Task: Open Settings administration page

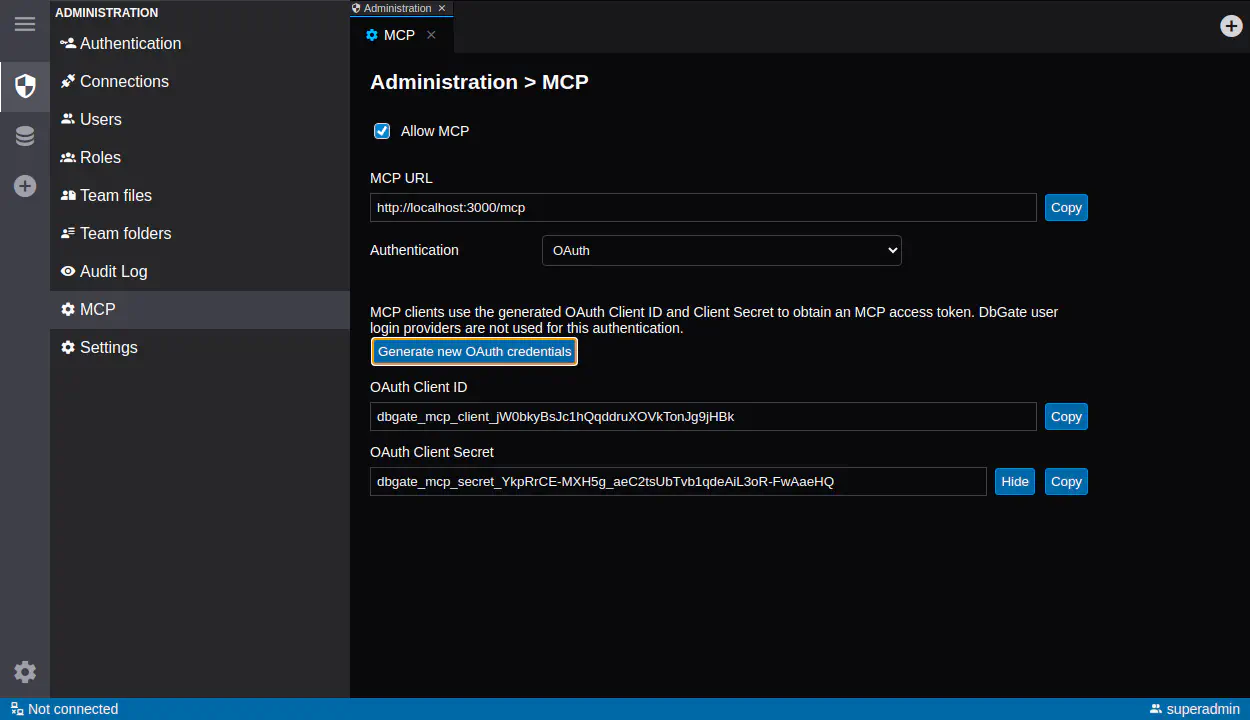Action: [x=200, y=347]
